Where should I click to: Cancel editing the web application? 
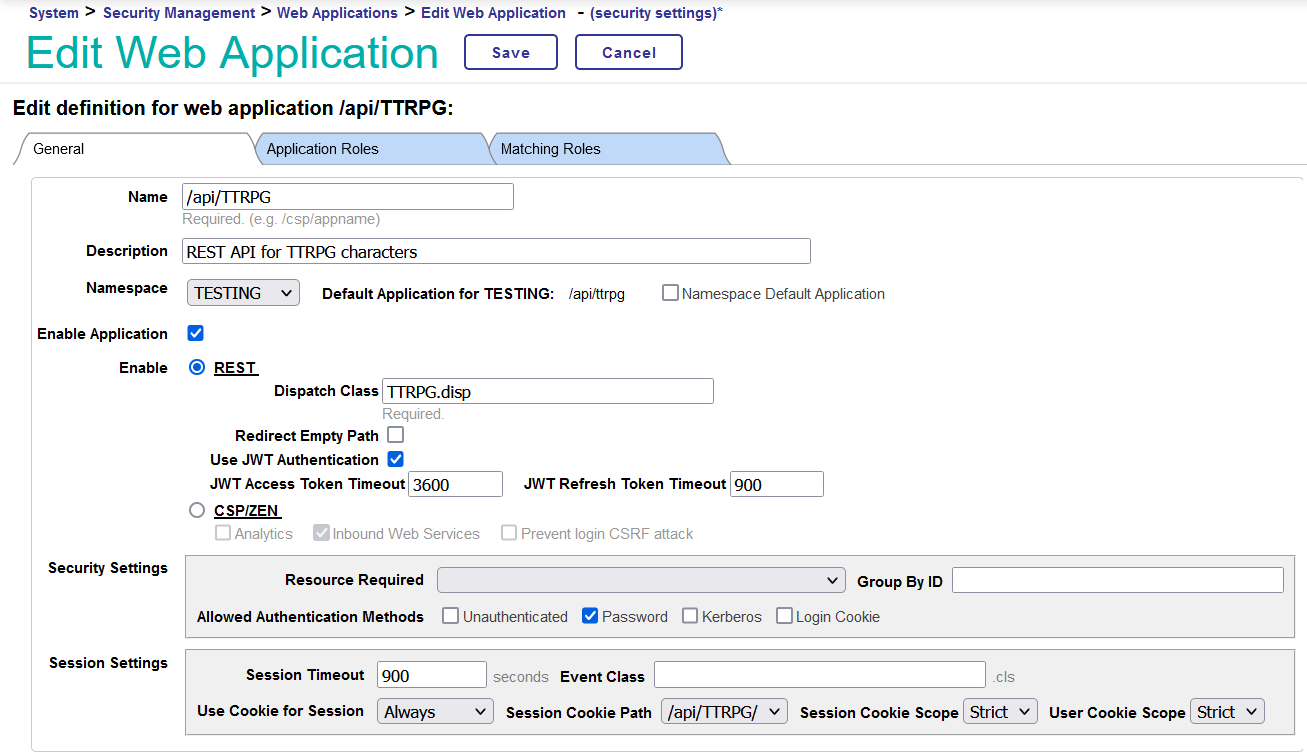[628, 52]
